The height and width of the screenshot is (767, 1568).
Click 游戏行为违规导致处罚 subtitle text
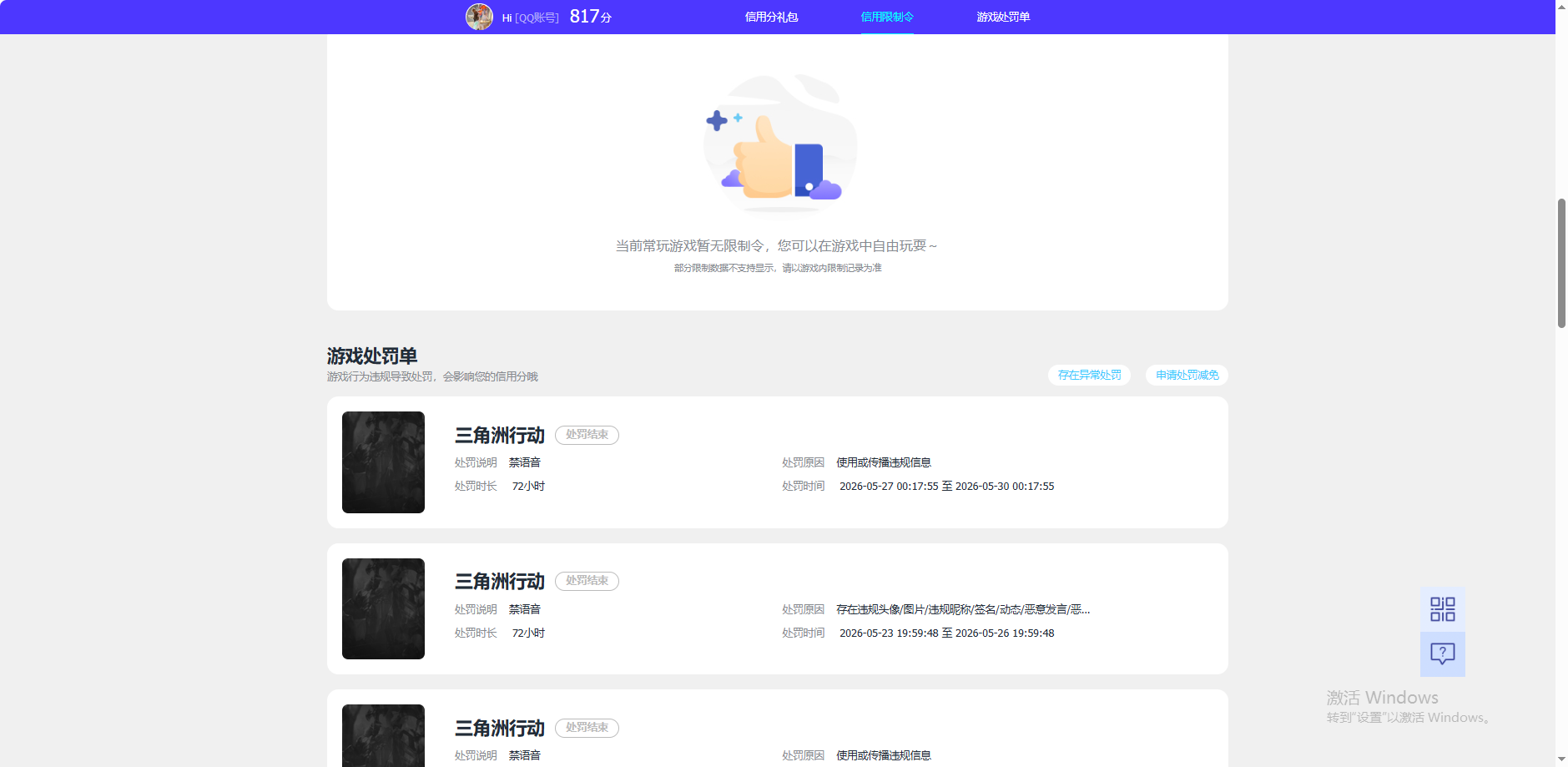[x=432, y=377]
